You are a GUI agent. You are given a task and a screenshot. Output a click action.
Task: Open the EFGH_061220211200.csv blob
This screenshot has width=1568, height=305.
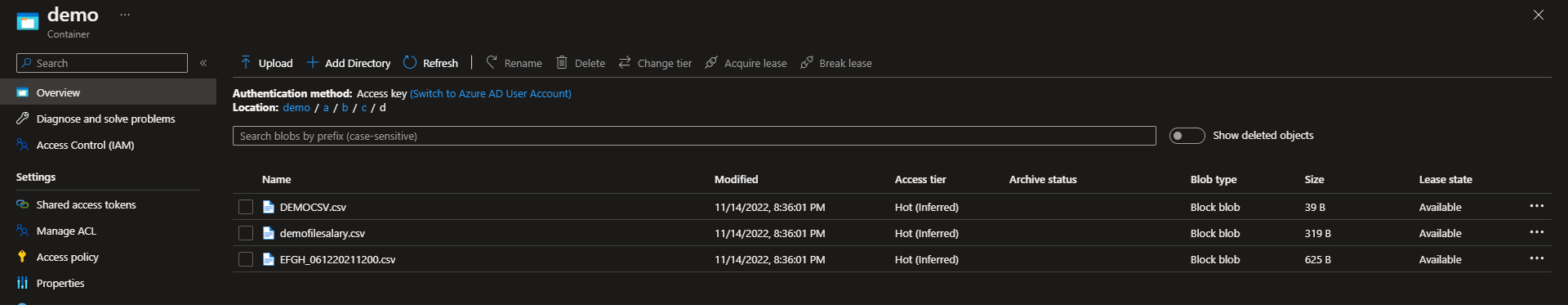(x=337, y=259)
